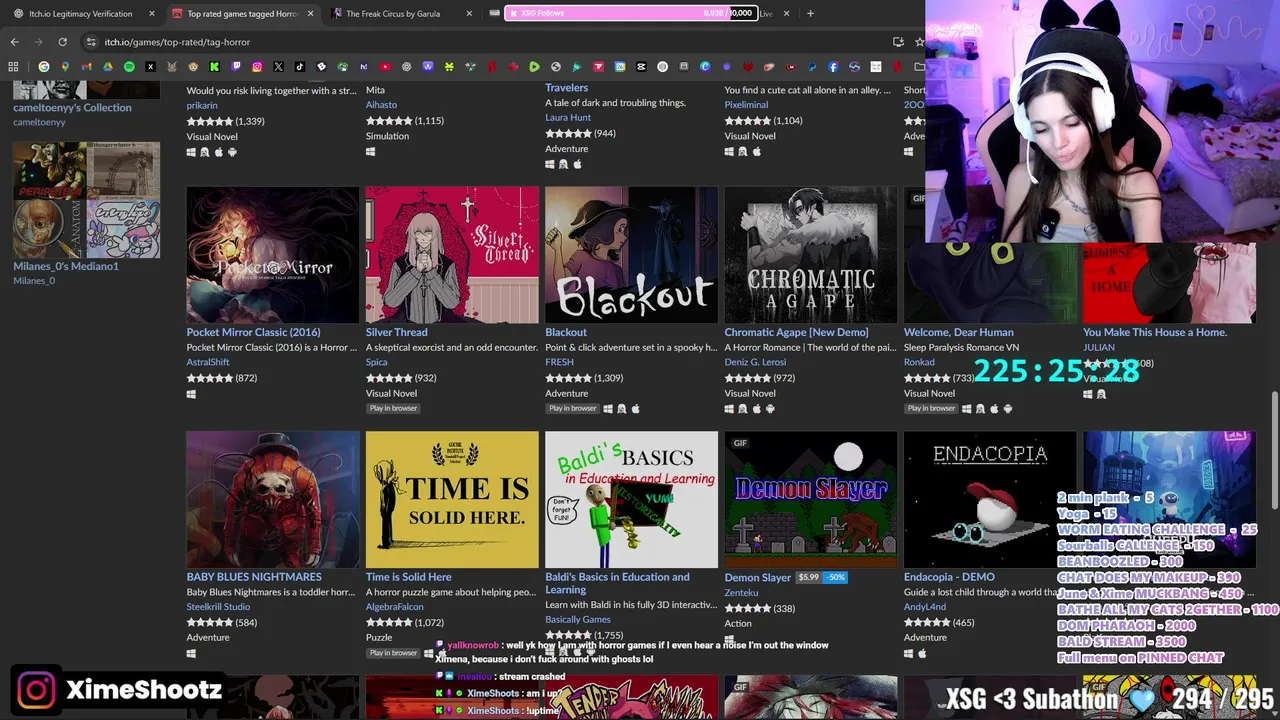The height and width of the screenshot is (720, 1280).
Task: Click the macOS icon under Blackout
Action: 635,408
